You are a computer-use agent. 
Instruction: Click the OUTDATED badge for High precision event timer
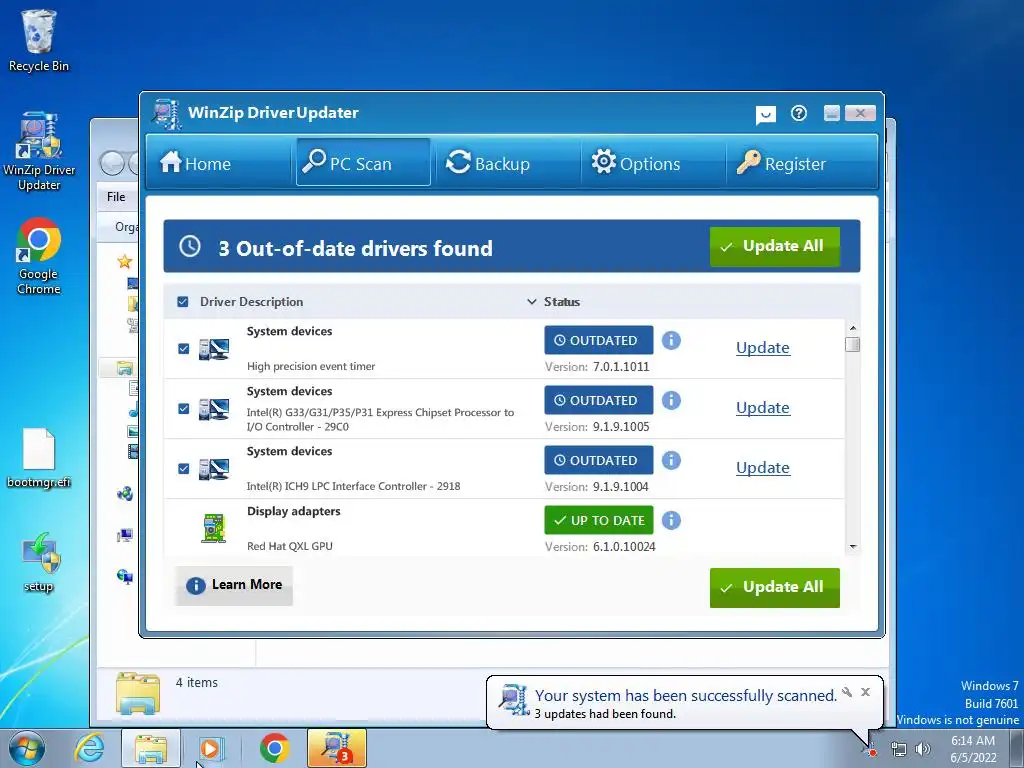coord(599,340)
